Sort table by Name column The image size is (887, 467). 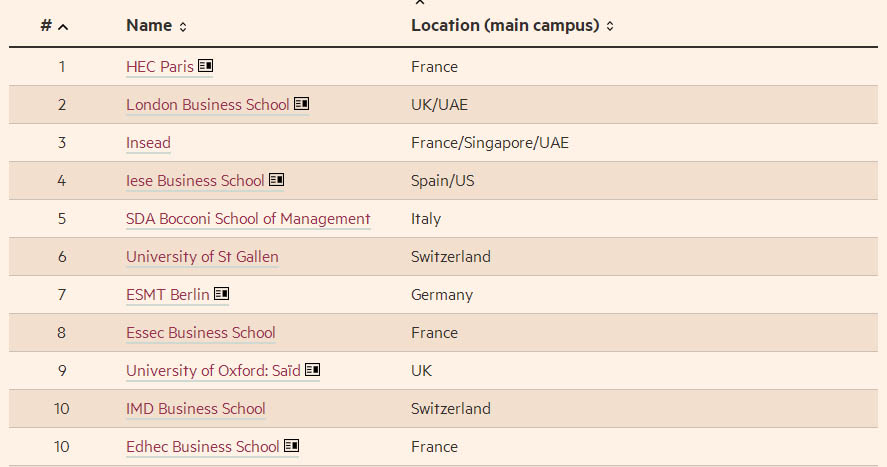tap(157, 25)
